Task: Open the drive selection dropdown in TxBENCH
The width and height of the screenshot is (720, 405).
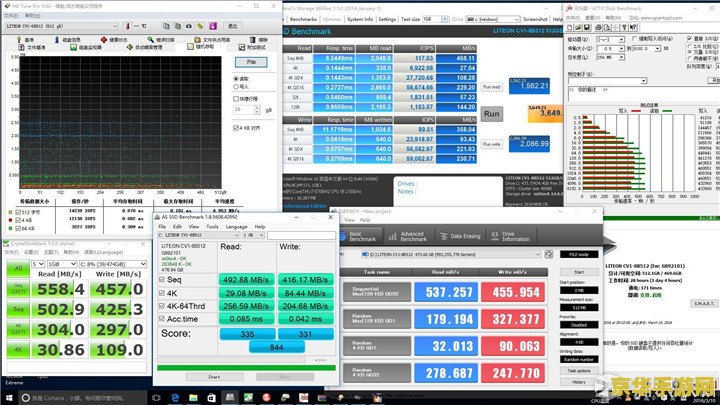Action: (x=451, y=254)
